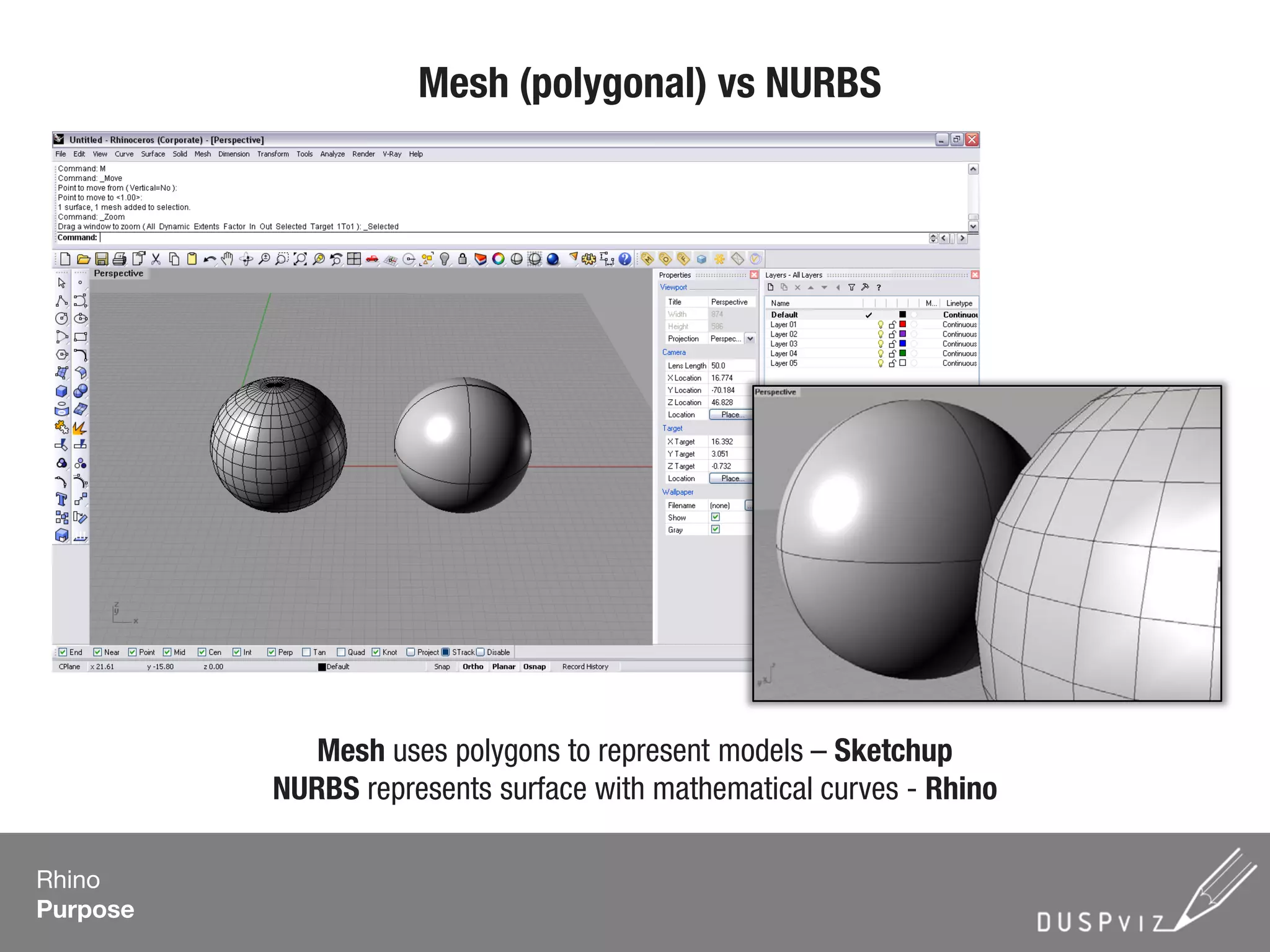Open the Transform menu
The image size is (1270, 952).
(273, 154)
